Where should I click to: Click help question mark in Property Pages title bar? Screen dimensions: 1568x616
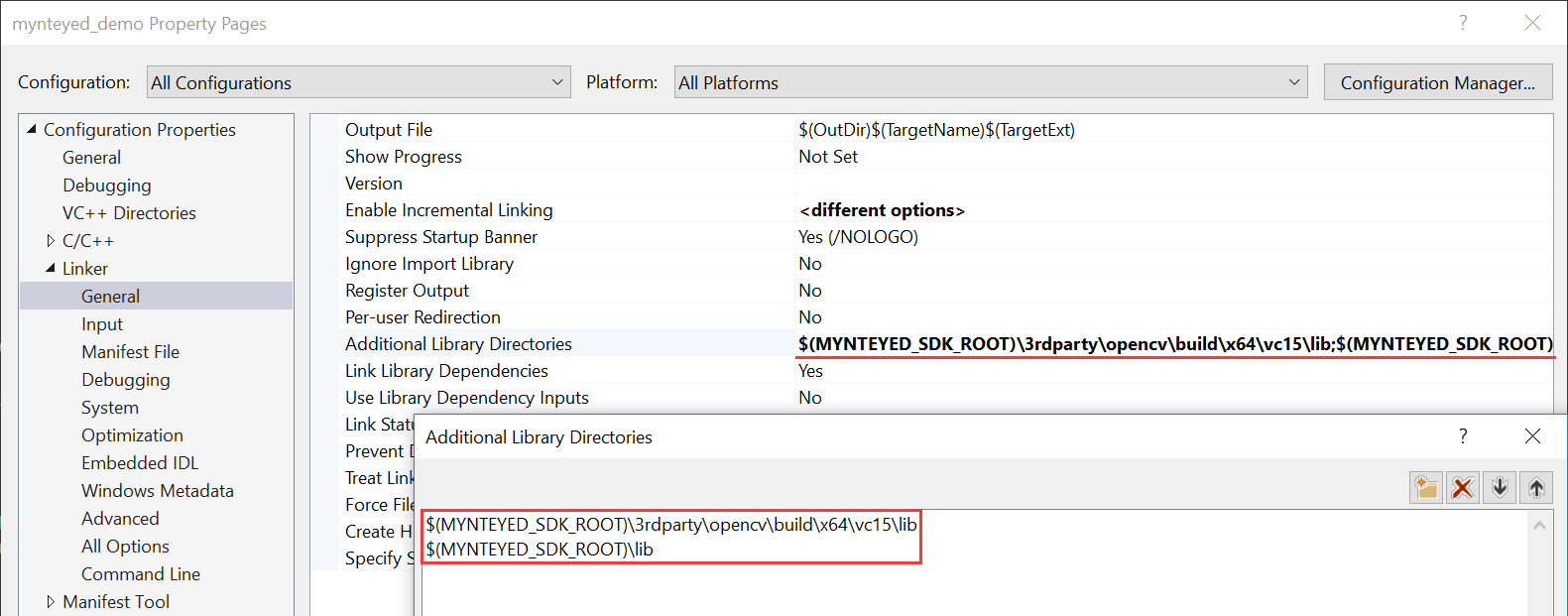pos(1463,23)
